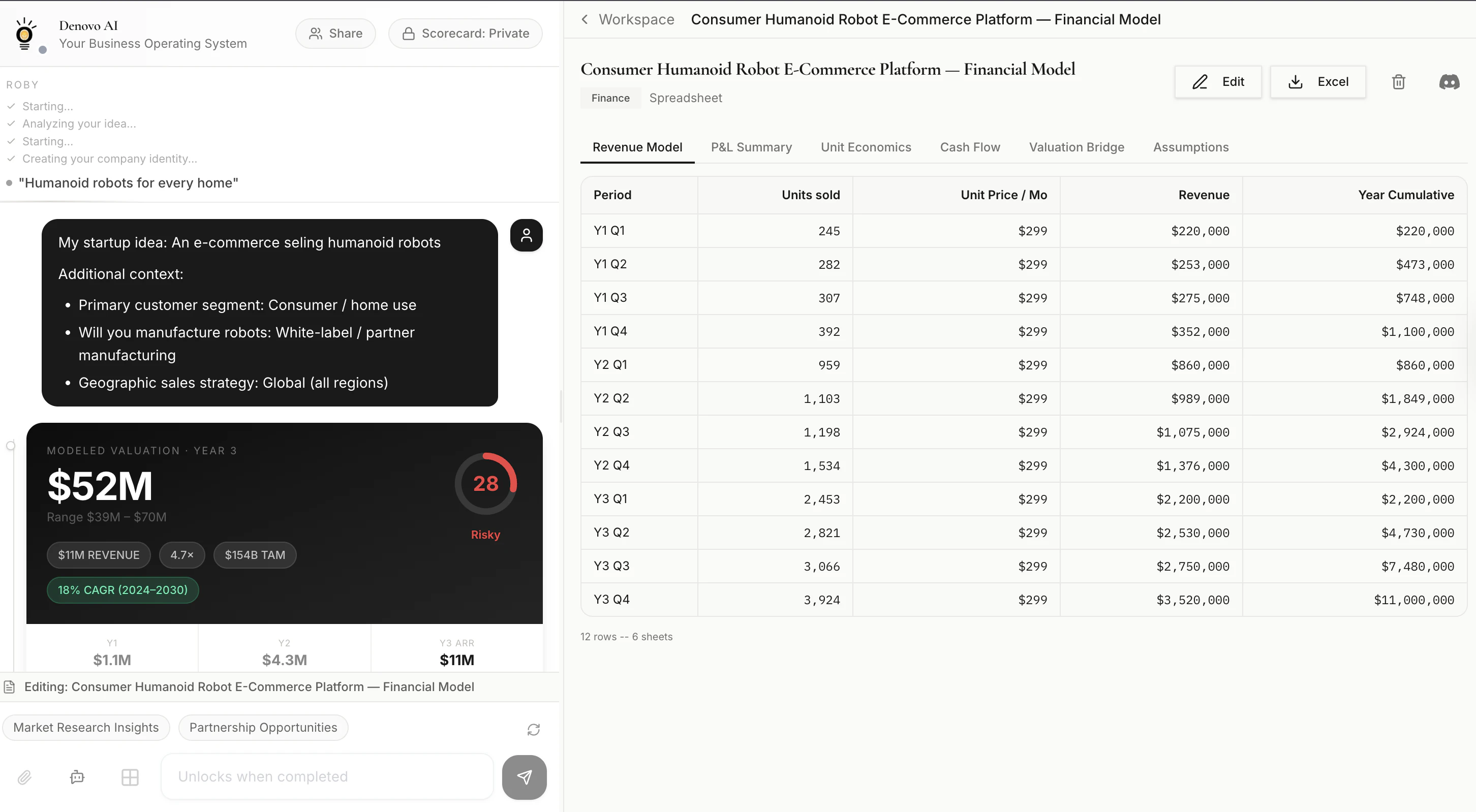The height and width of the screenshot is (812, 1476).
Task: Go back using the Workspace chevron
Action: (585, 19)
